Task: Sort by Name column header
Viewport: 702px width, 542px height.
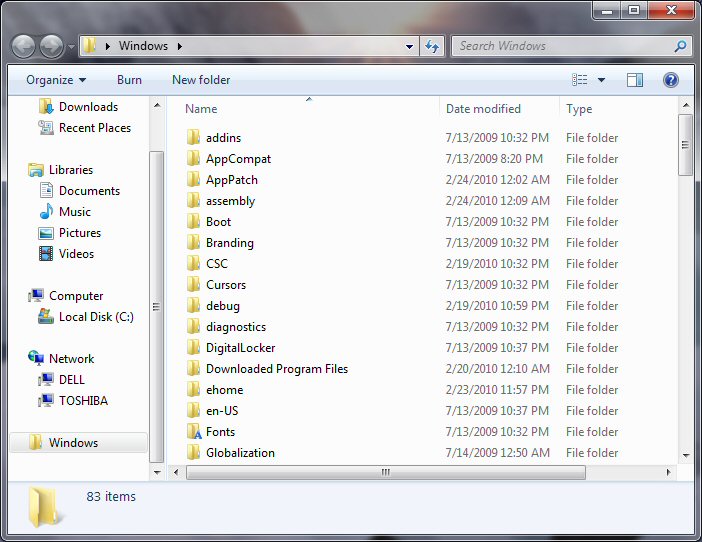Action: (201, 109)
